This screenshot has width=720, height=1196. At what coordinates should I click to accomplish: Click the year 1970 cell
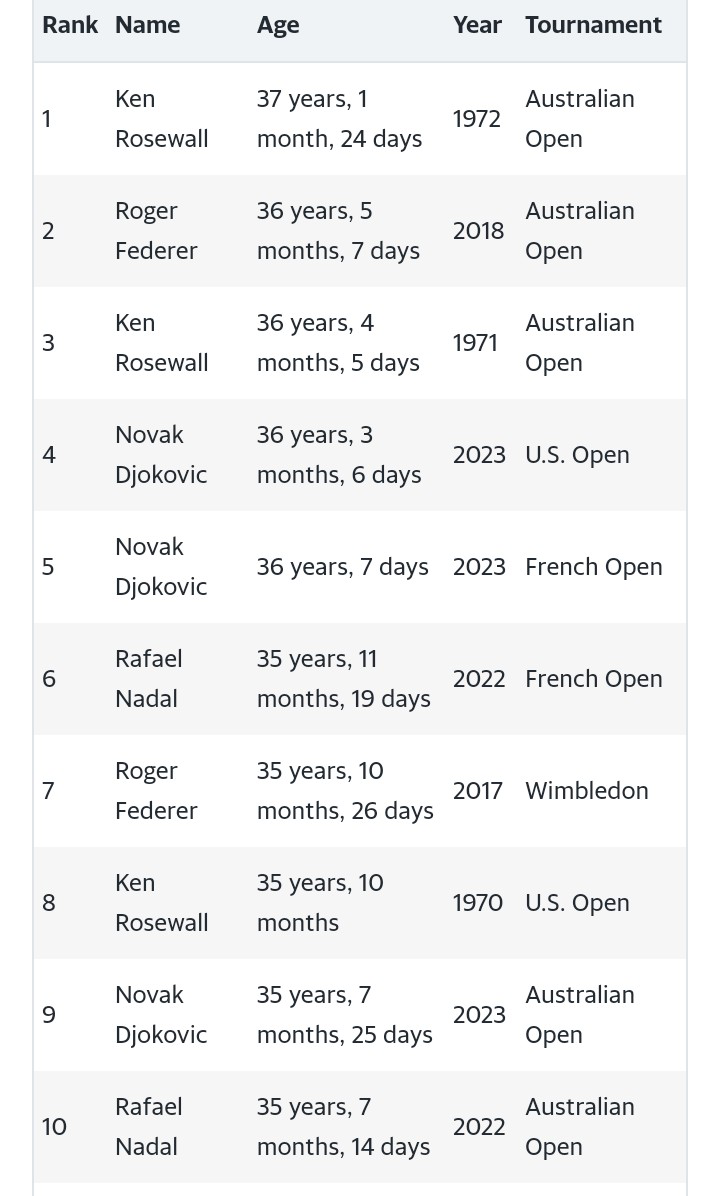(478, 903)
